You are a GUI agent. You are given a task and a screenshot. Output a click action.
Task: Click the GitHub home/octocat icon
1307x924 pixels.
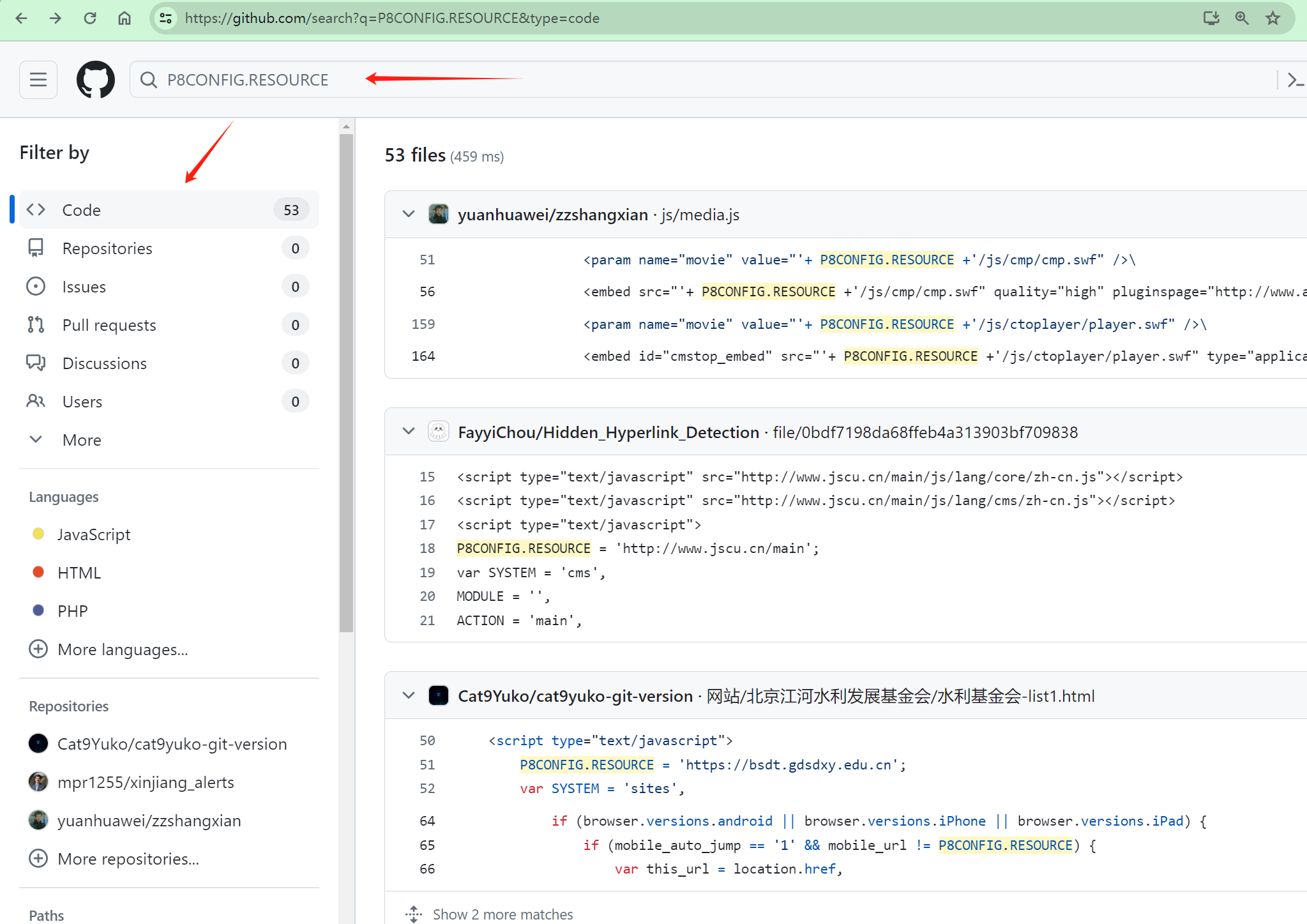pos(97,79)
